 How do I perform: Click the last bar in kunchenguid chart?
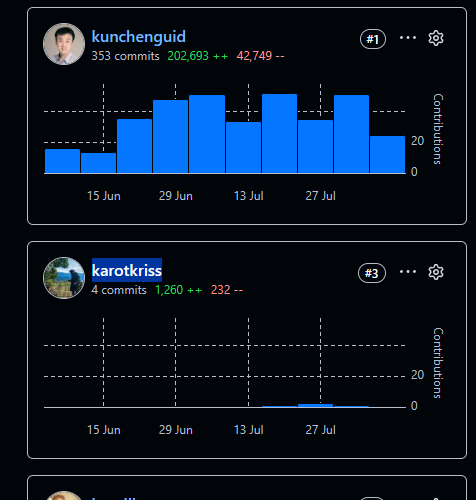[x=387, y=154]
